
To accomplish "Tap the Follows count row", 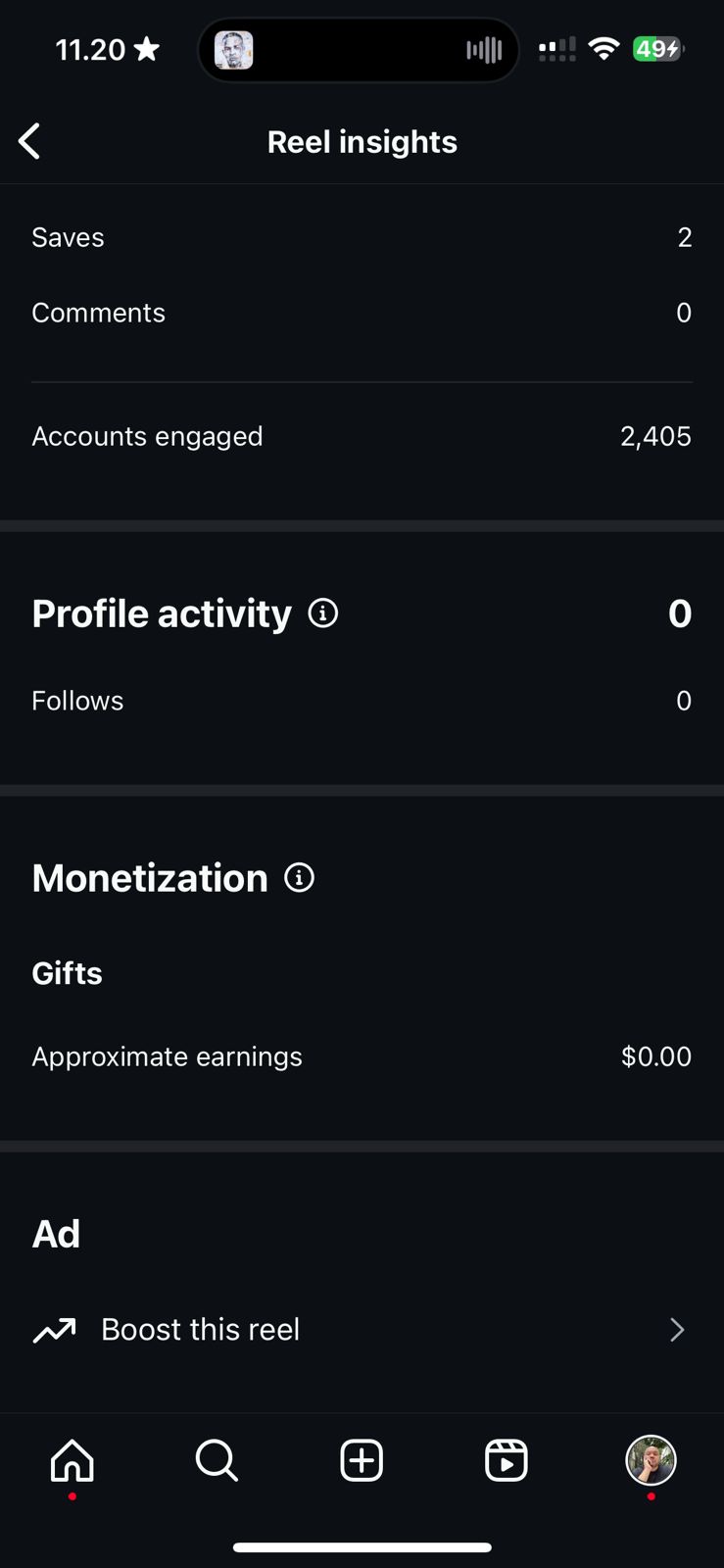I will (362, 701).
